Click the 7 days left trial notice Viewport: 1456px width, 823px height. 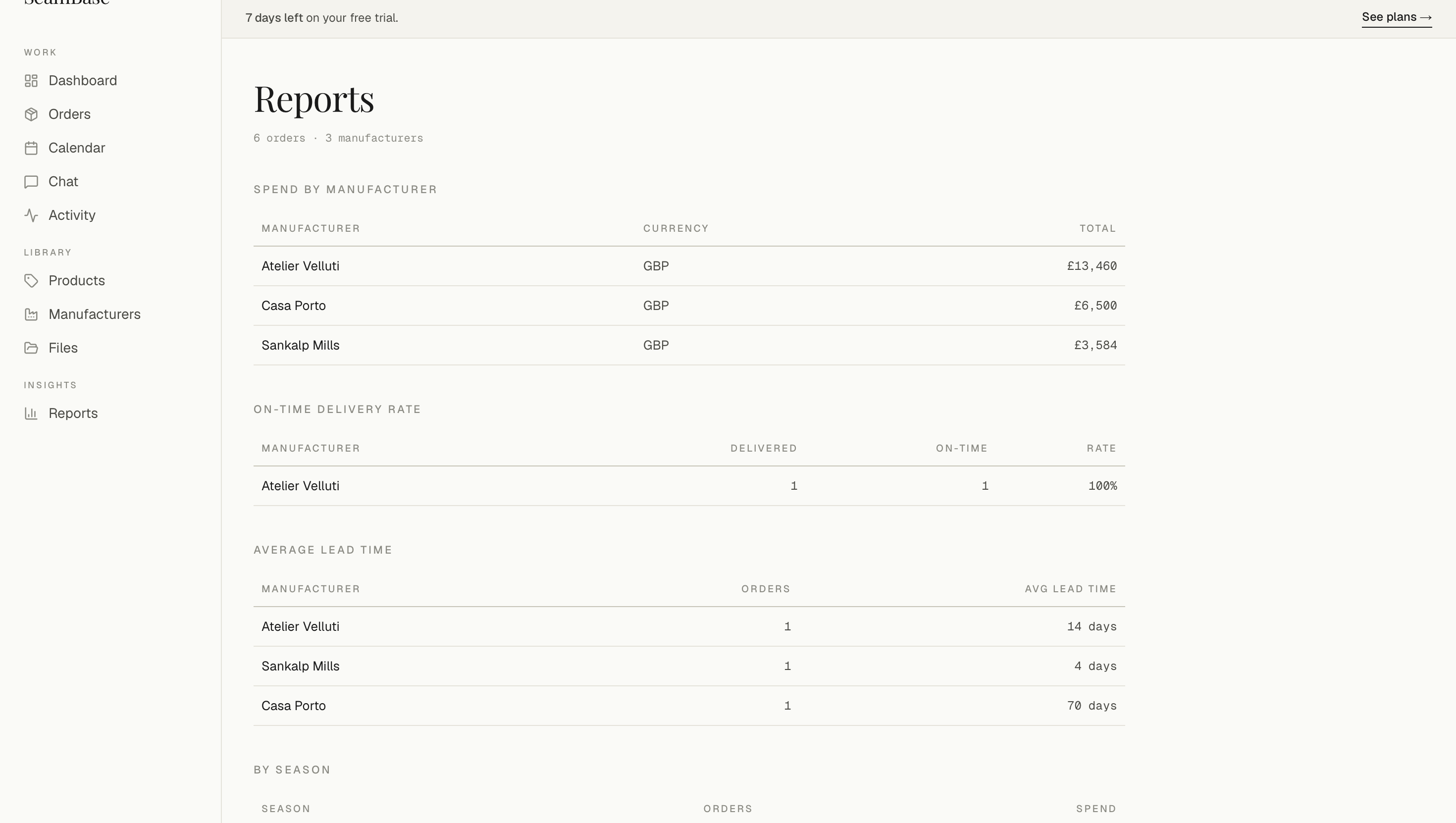point(321,18)
